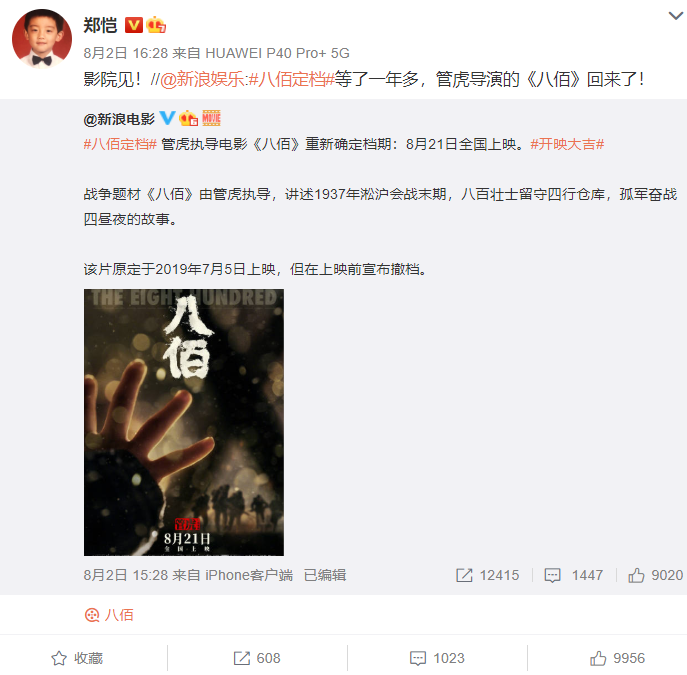The width and height of the screenshot is (687, 675).
Task: Click the orange V verified badge beside 郑恺
Action: [x=134, y=25]
